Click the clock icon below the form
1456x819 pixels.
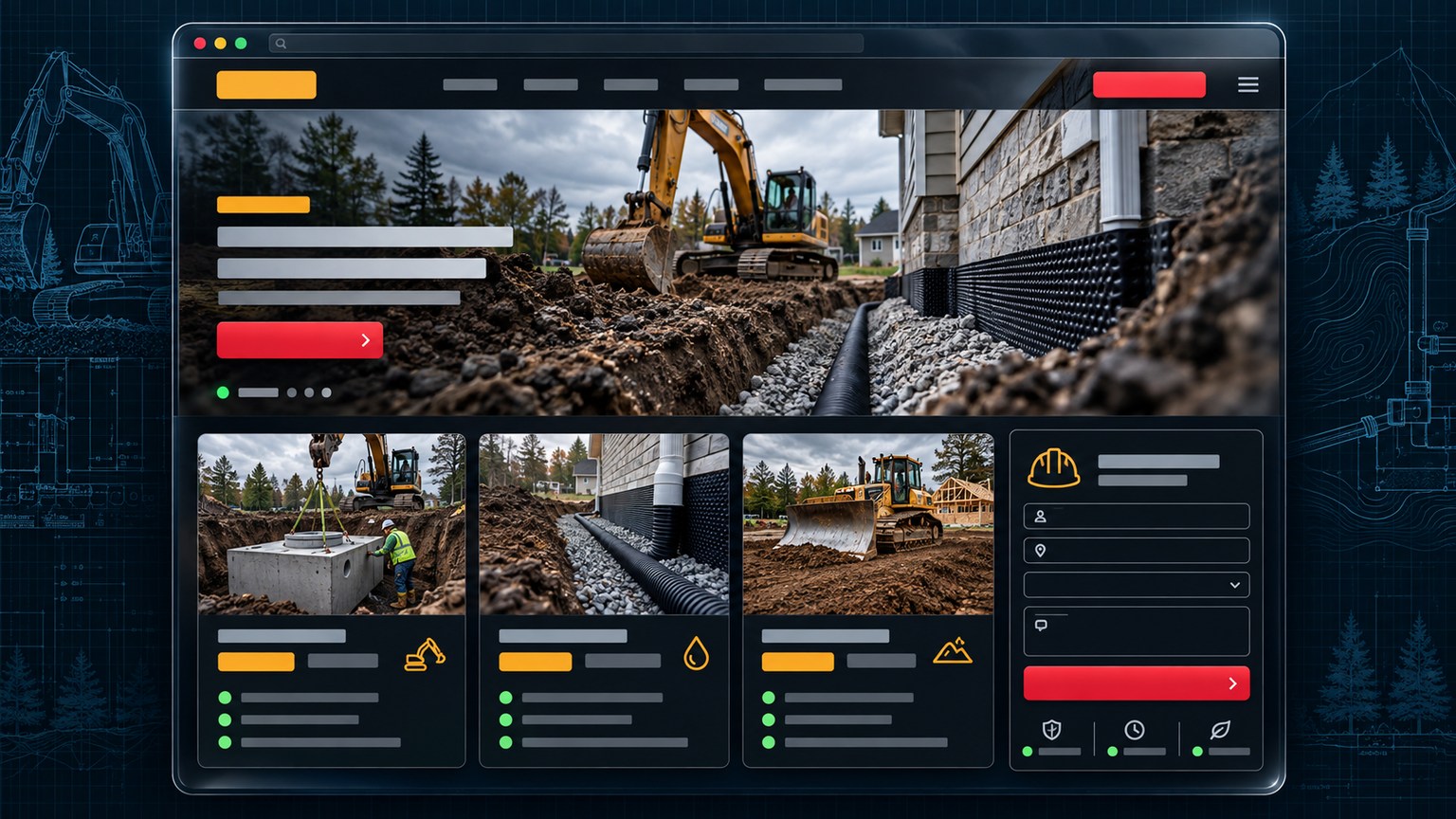1135,729
